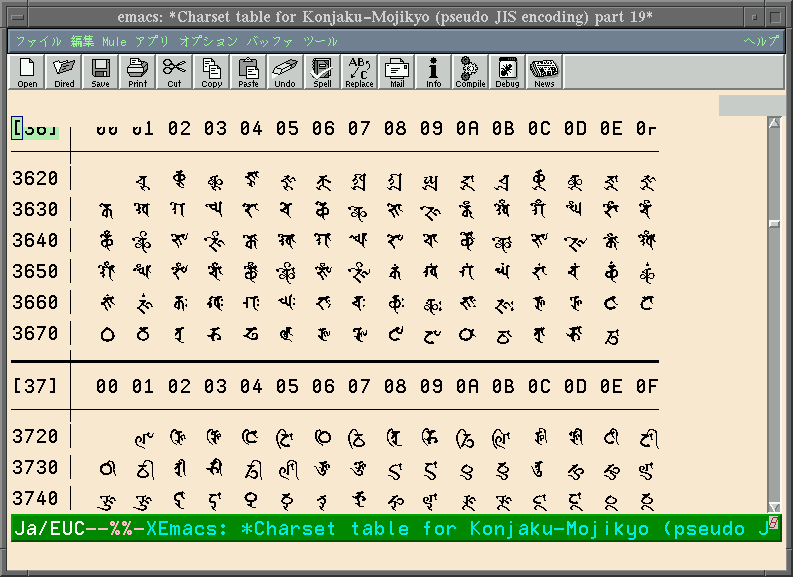The height and width of the screenshot is (577, 793).
Task: Open the Mule menu
Action: (114, 41)
